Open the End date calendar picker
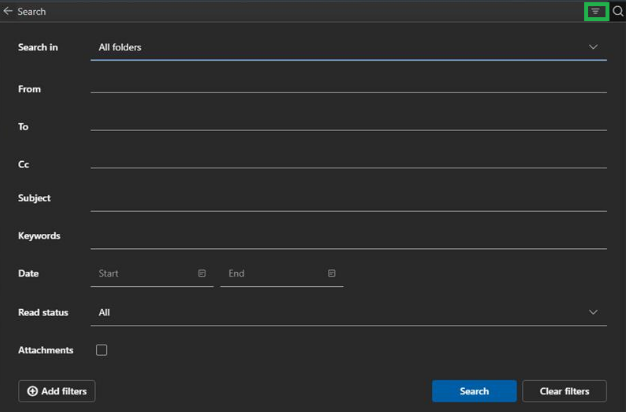 tap(332, 273)
